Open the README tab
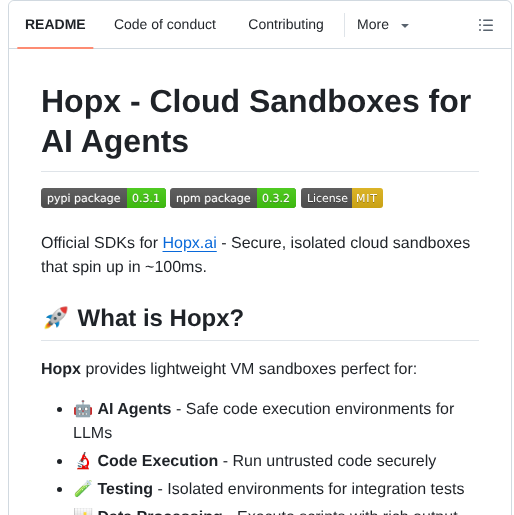514x515 pixels. [55, 25]
